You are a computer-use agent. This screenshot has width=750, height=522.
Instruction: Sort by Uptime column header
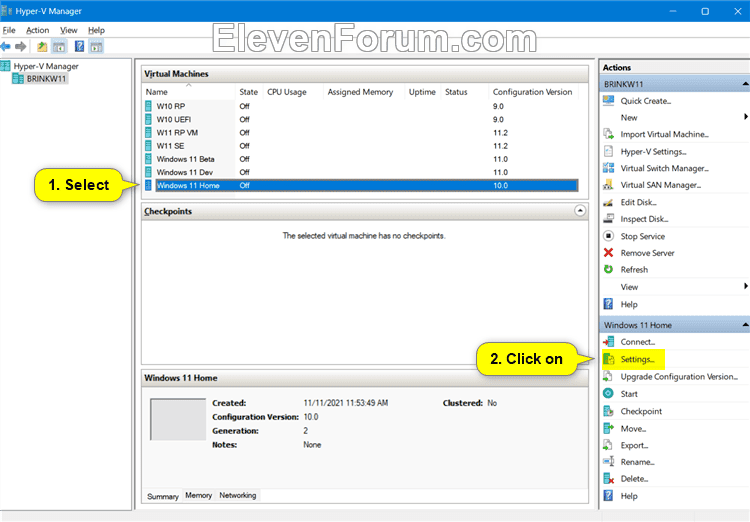click(x=422, y=92)
